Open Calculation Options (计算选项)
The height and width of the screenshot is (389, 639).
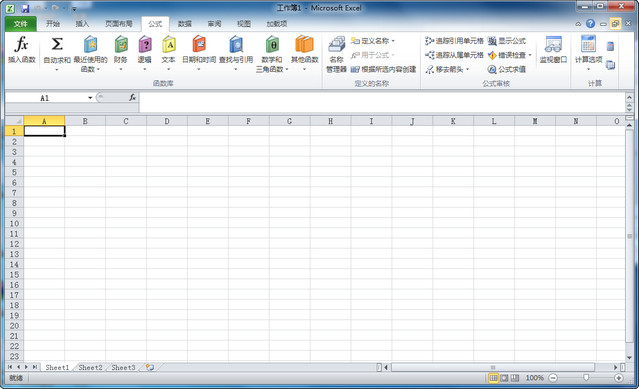[x=588, y=53]
